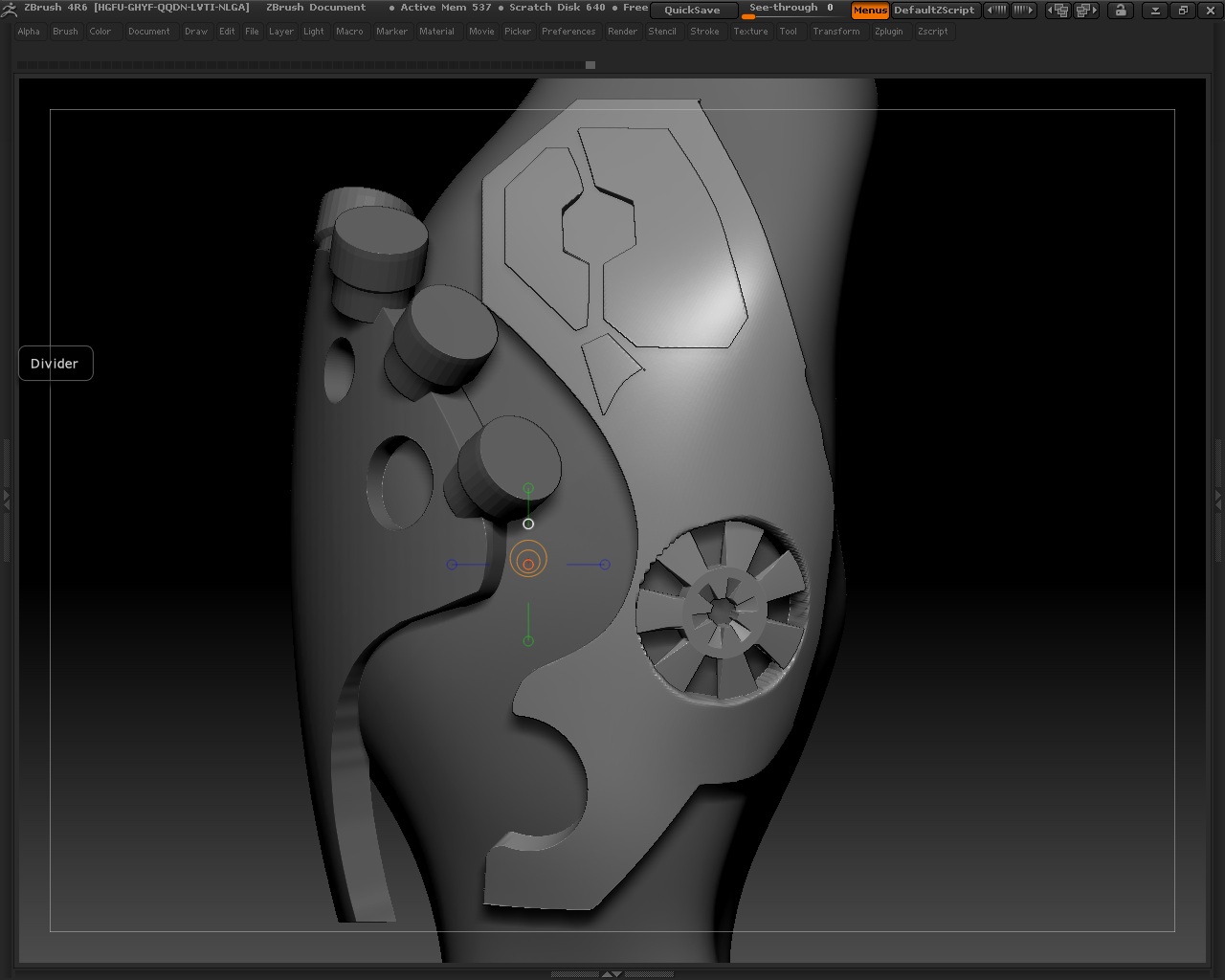Click the hide-to-tray down arrow icon
Viewport: 1225px width, 980px height.
click(x=1155, y=11)
